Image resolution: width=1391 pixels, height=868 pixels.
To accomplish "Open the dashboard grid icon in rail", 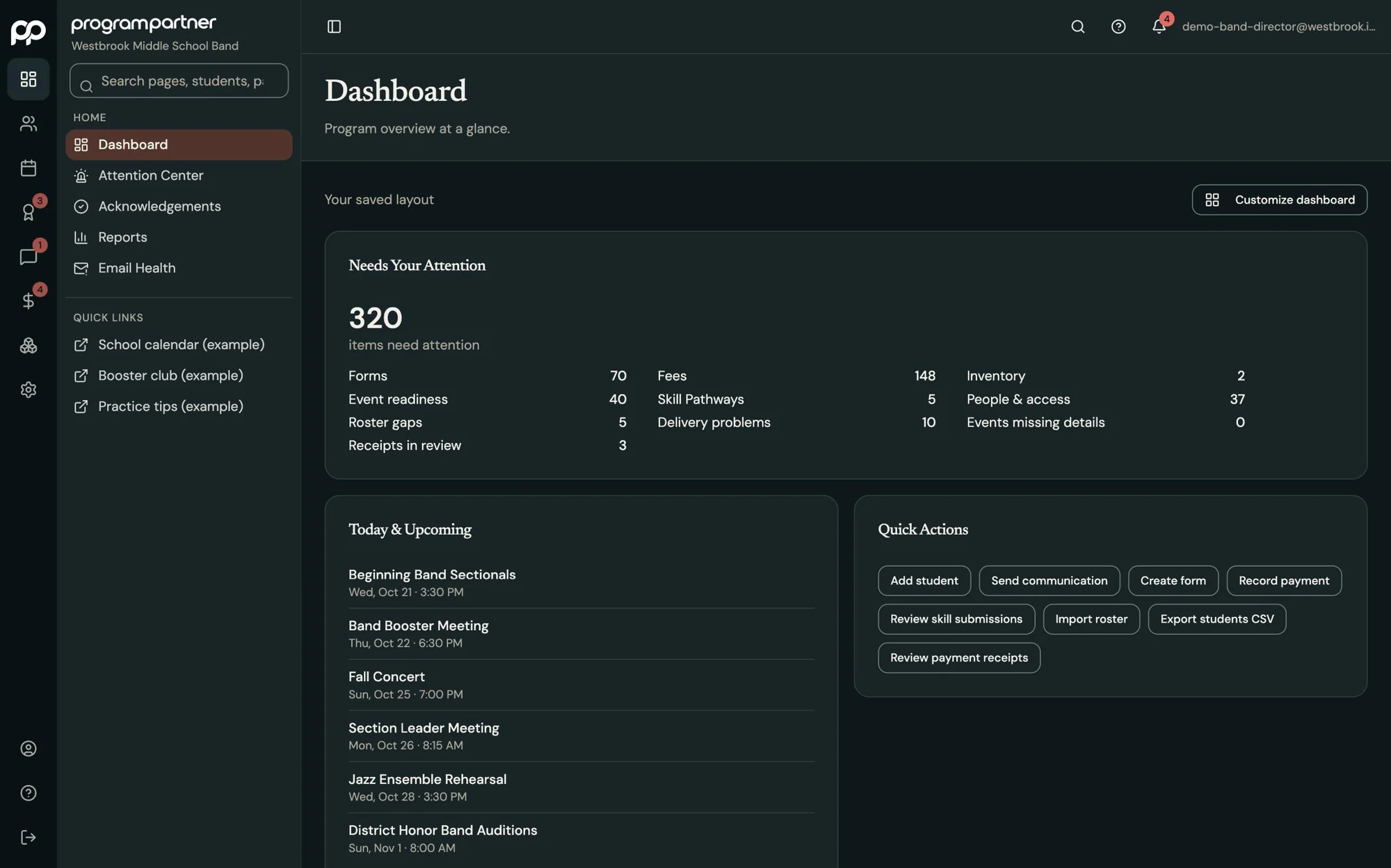I will pyautogui.click(x=28, y=79).
